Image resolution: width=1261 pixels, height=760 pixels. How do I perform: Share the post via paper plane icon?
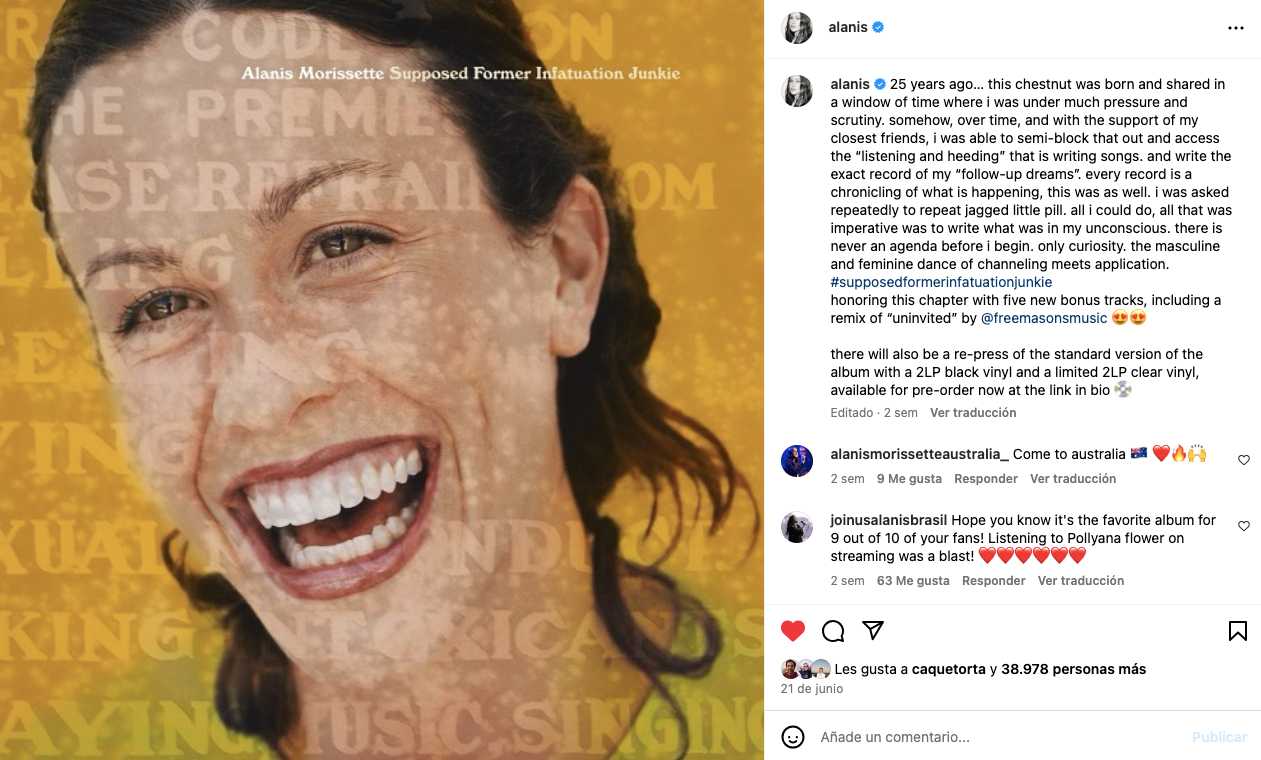(873, 630)
